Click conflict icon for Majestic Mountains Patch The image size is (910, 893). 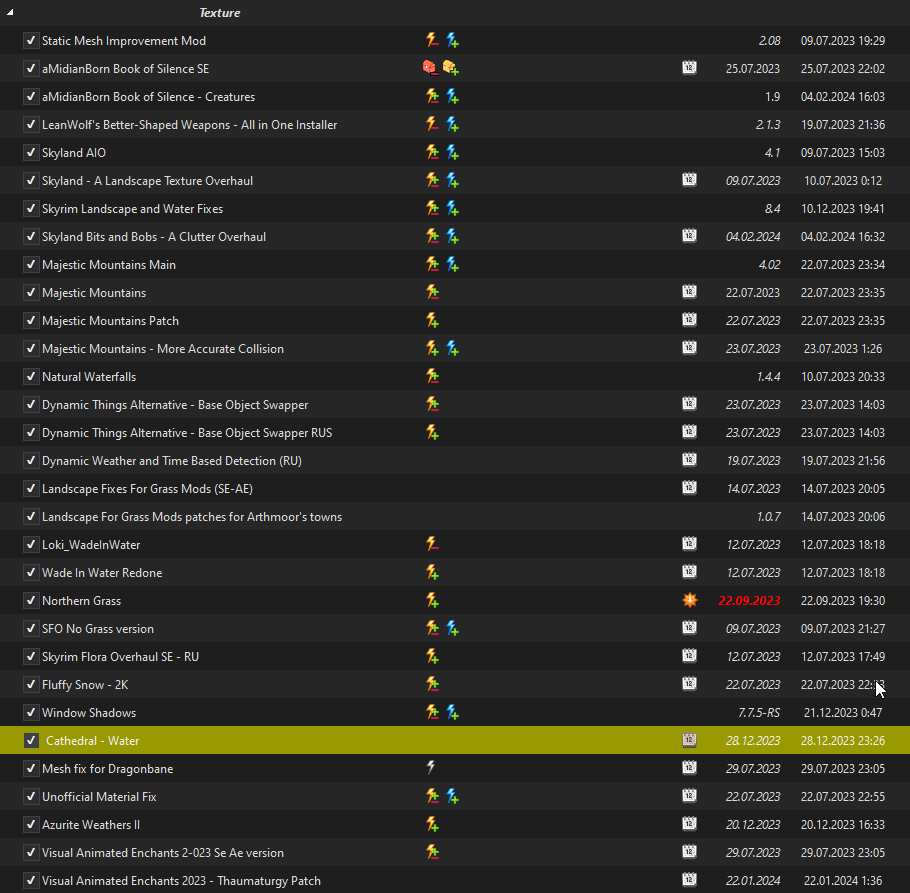(432, 320)
